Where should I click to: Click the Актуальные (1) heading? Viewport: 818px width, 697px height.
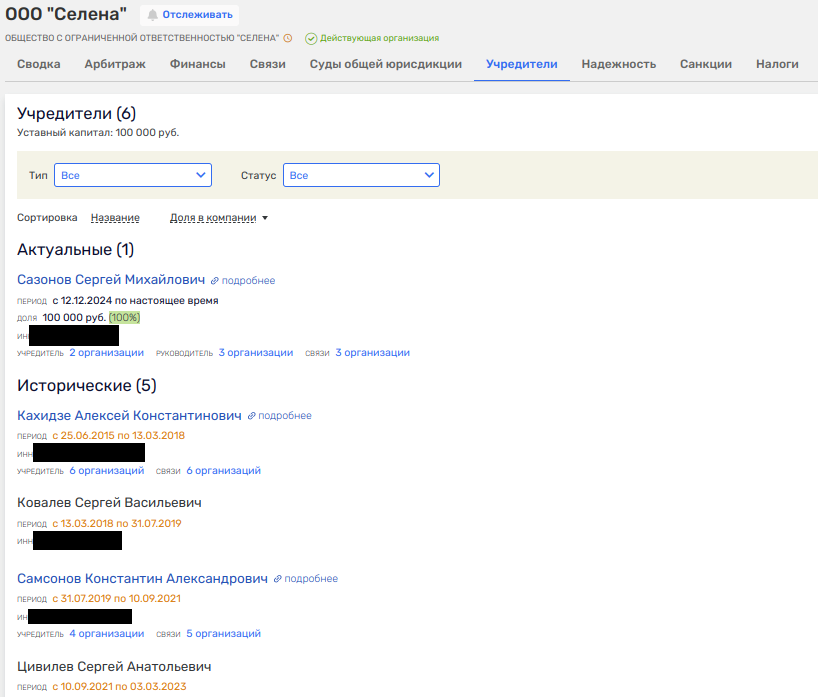point(76,250)
